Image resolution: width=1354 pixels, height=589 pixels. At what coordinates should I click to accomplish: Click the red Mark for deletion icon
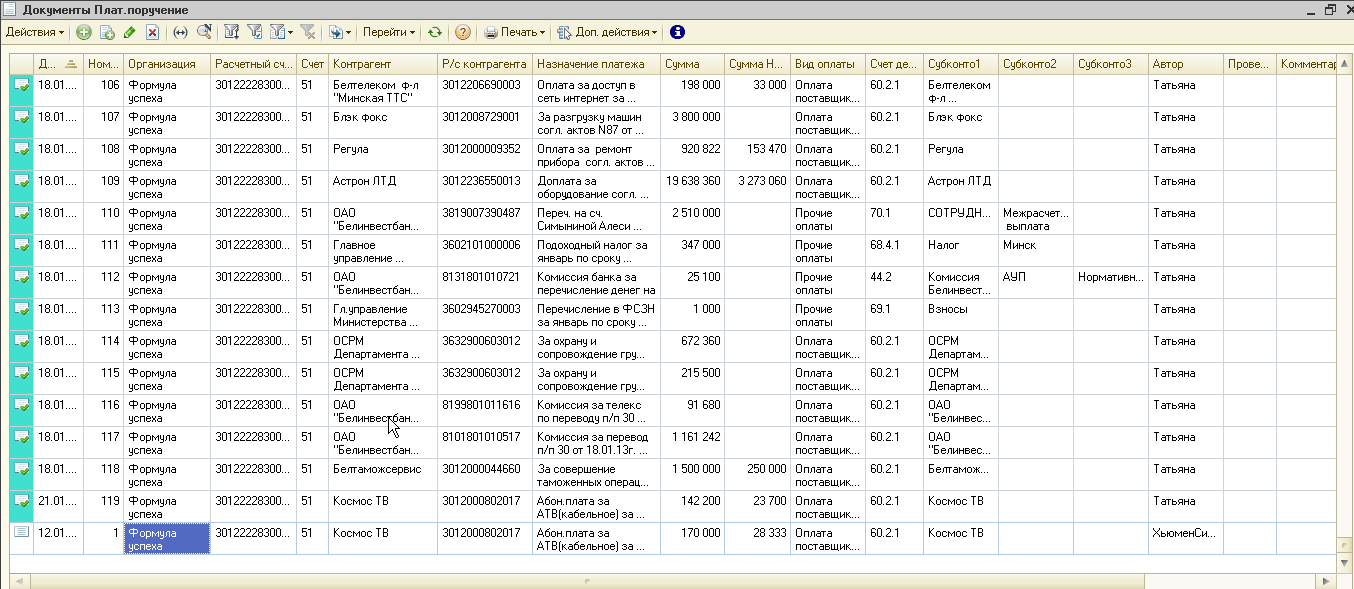[x=152, y=32]
